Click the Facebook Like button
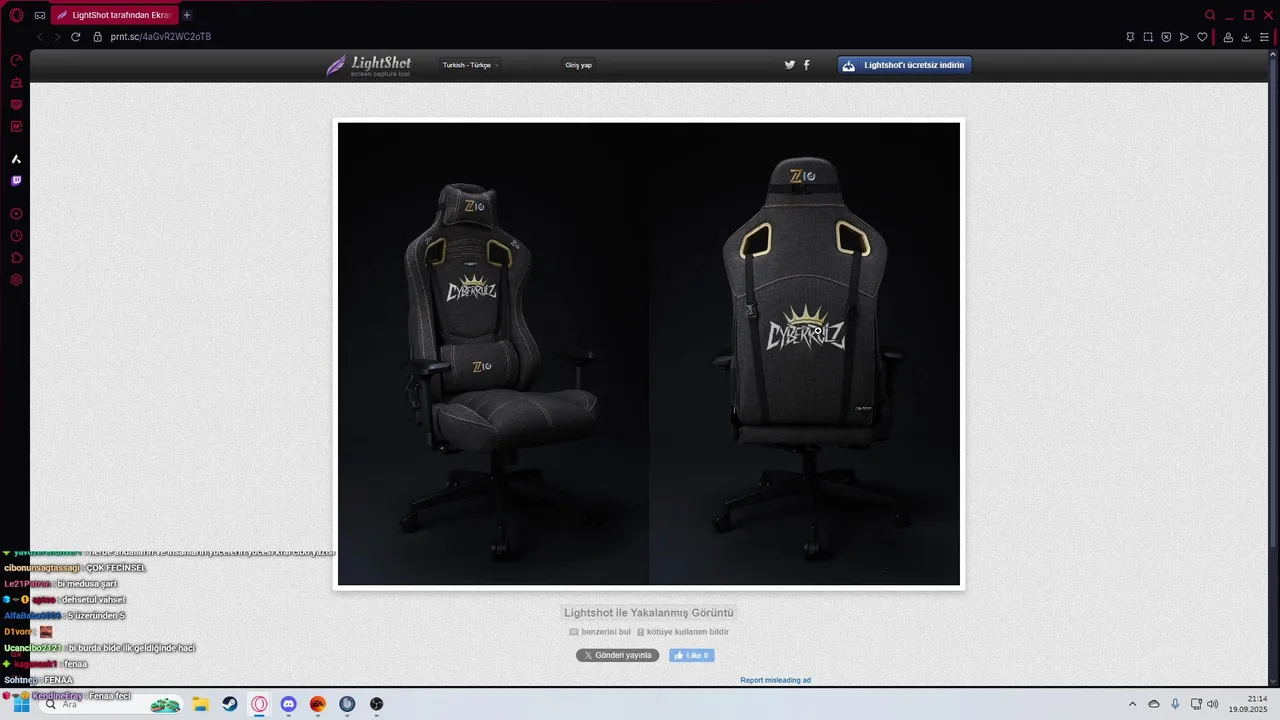Image resolution: width=1280 pixels, height=720 pixels. tap(692, 656)
